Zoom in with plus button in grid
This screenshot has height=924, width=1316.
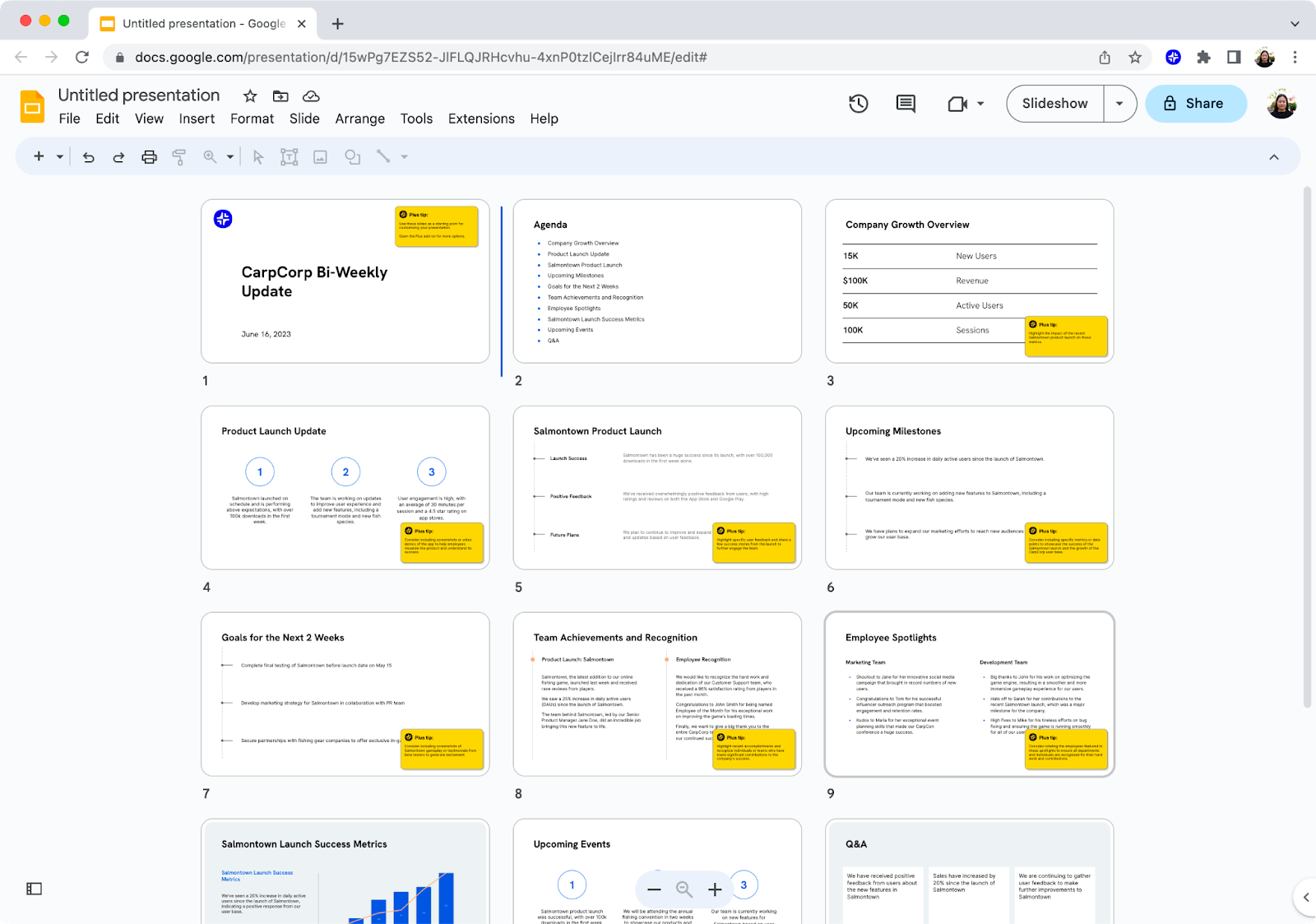715,889
